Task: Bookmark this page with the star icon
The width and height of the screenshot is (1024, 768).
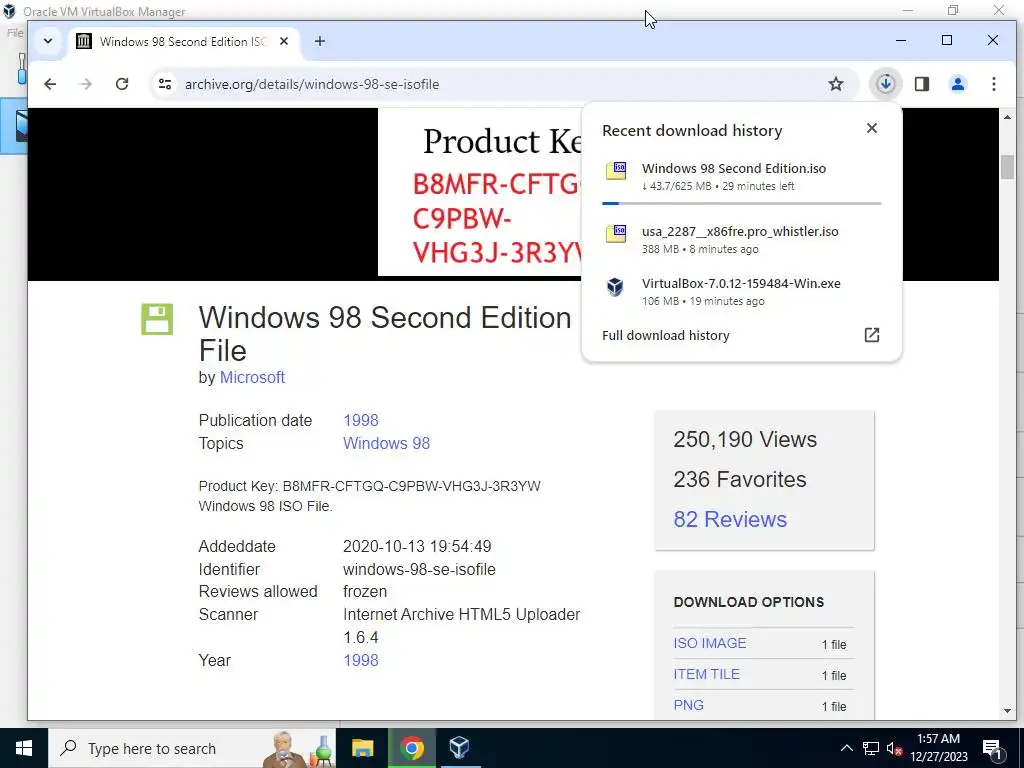Action: tap(836, 84)
